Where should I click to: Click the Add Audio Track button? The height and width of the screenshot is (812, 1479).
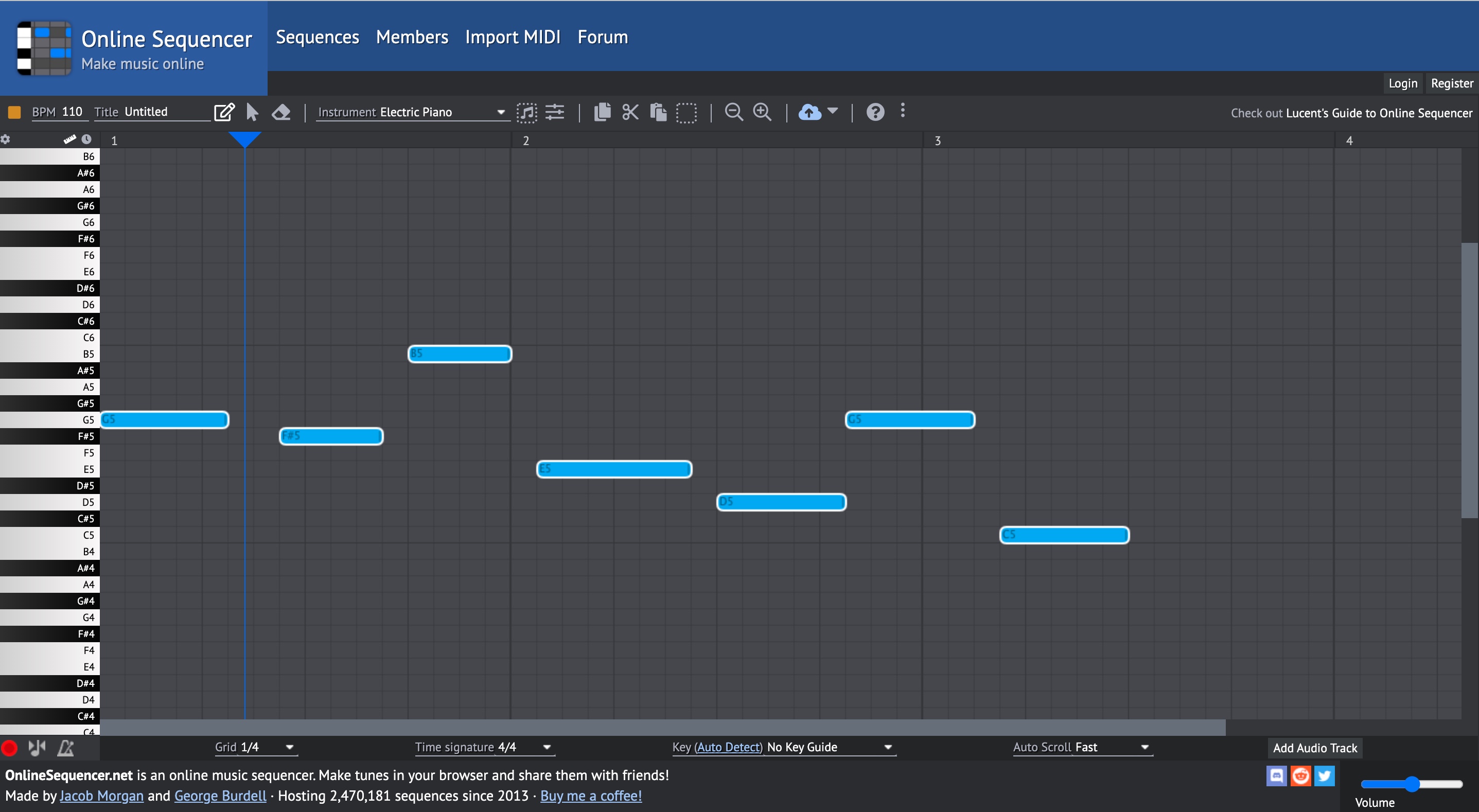pyautogui.click(x=1314, y=748)
